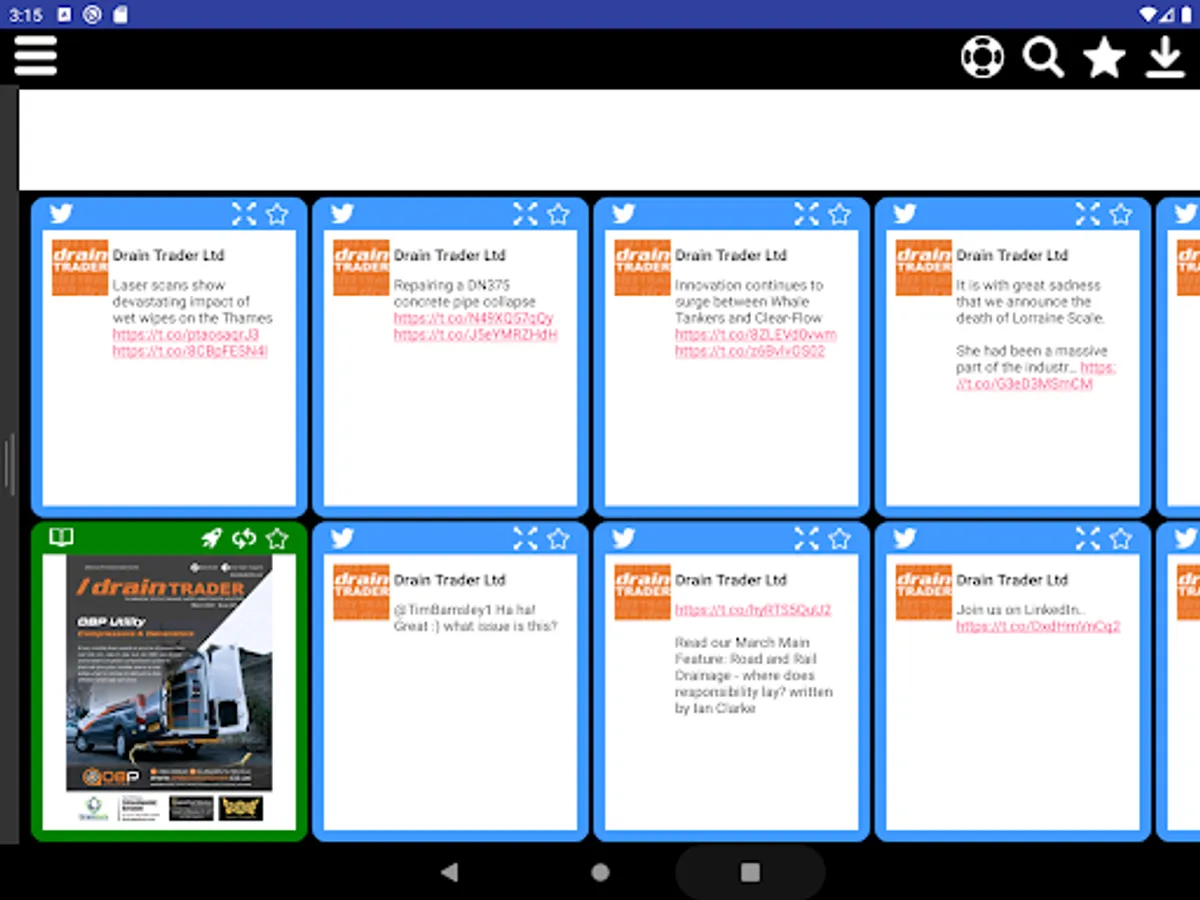This screenshot has width=1200, height=900.
Task: Open first link under DN375 pipe tweet
Action: (473, 318)
